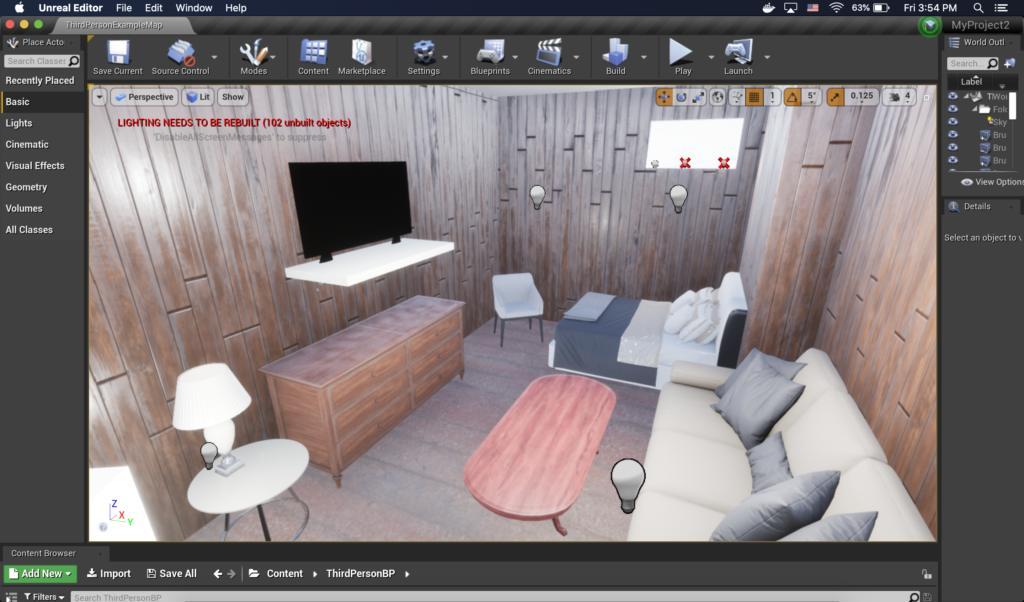The width and height of the screenshot is (1024, 602).
Task: Go back in Content Browser history
Action: (217, 574)
